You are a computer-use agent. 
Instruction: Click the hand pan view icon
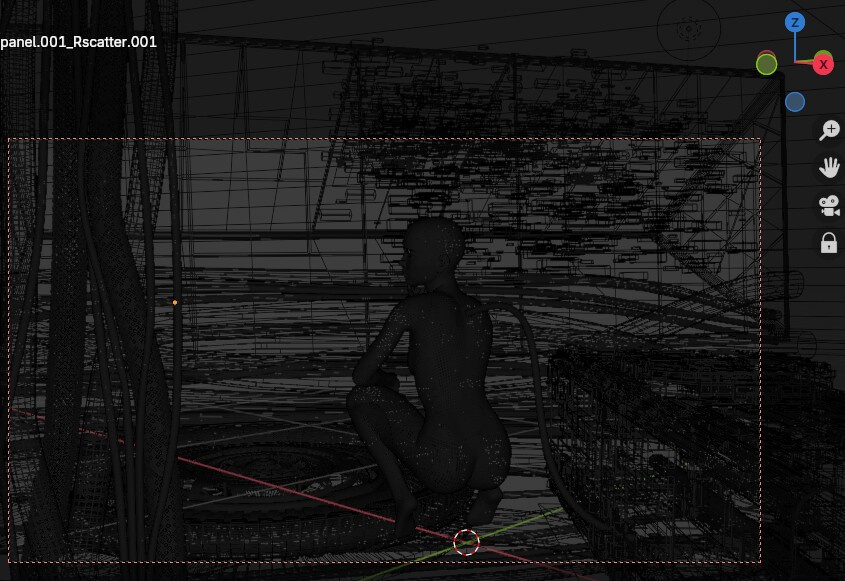829,168
